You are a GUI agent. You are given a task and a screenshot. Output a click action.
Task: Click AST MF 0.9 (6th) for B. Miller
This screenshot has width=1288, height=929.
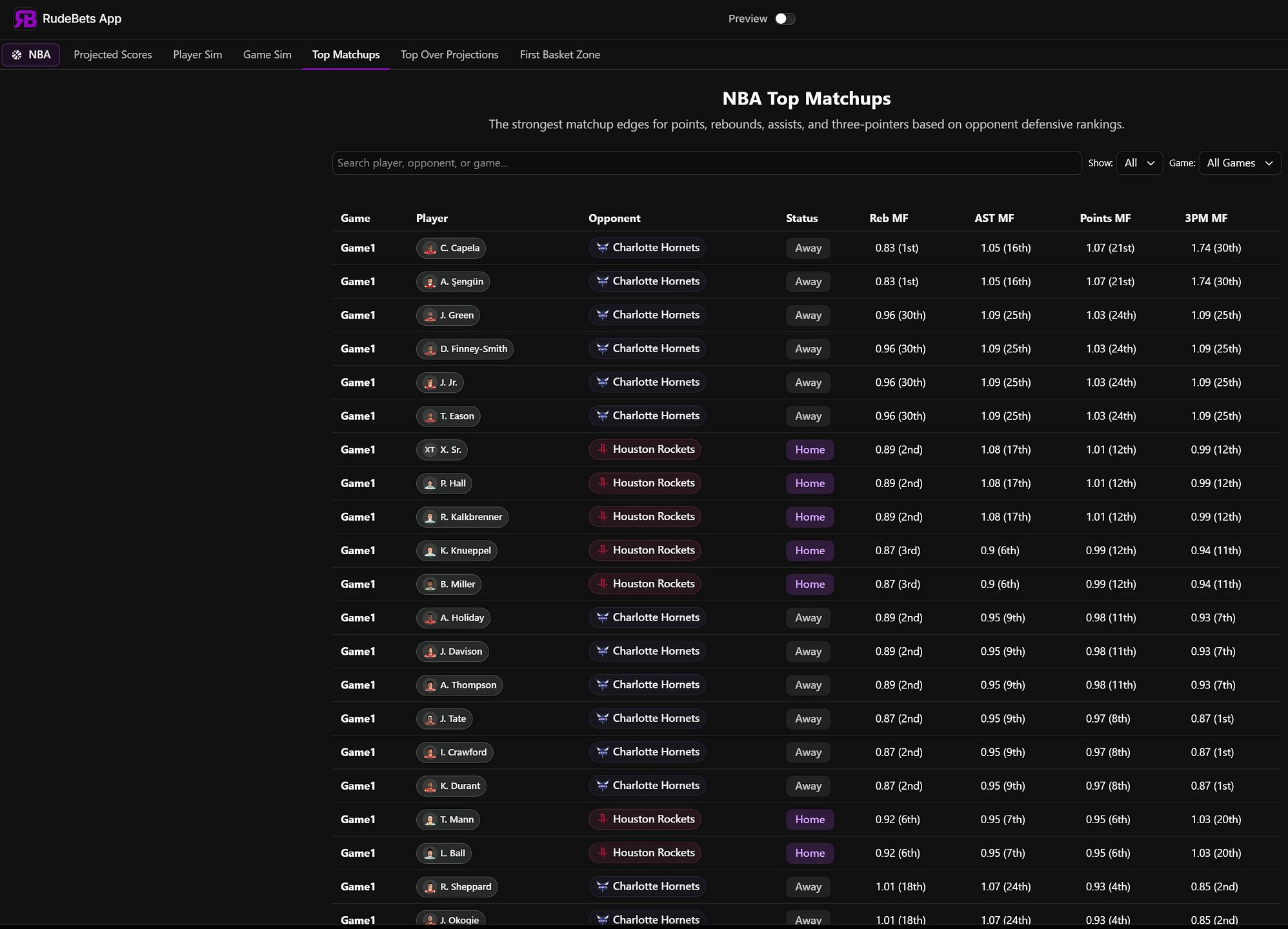coord(1000,584)
